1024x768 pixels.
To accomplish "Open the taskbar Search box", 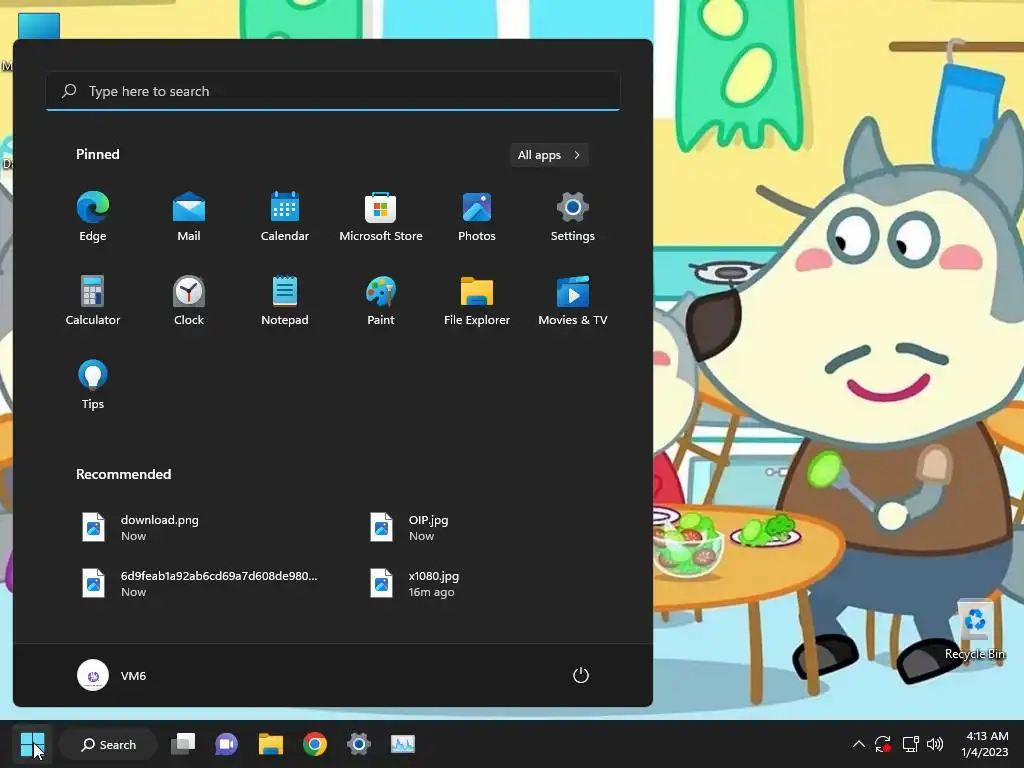I will click(x=108, y=744).
